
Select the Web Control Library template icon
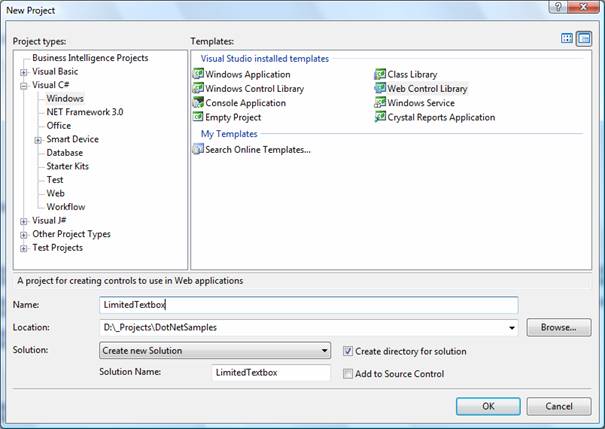pos(380,88)
